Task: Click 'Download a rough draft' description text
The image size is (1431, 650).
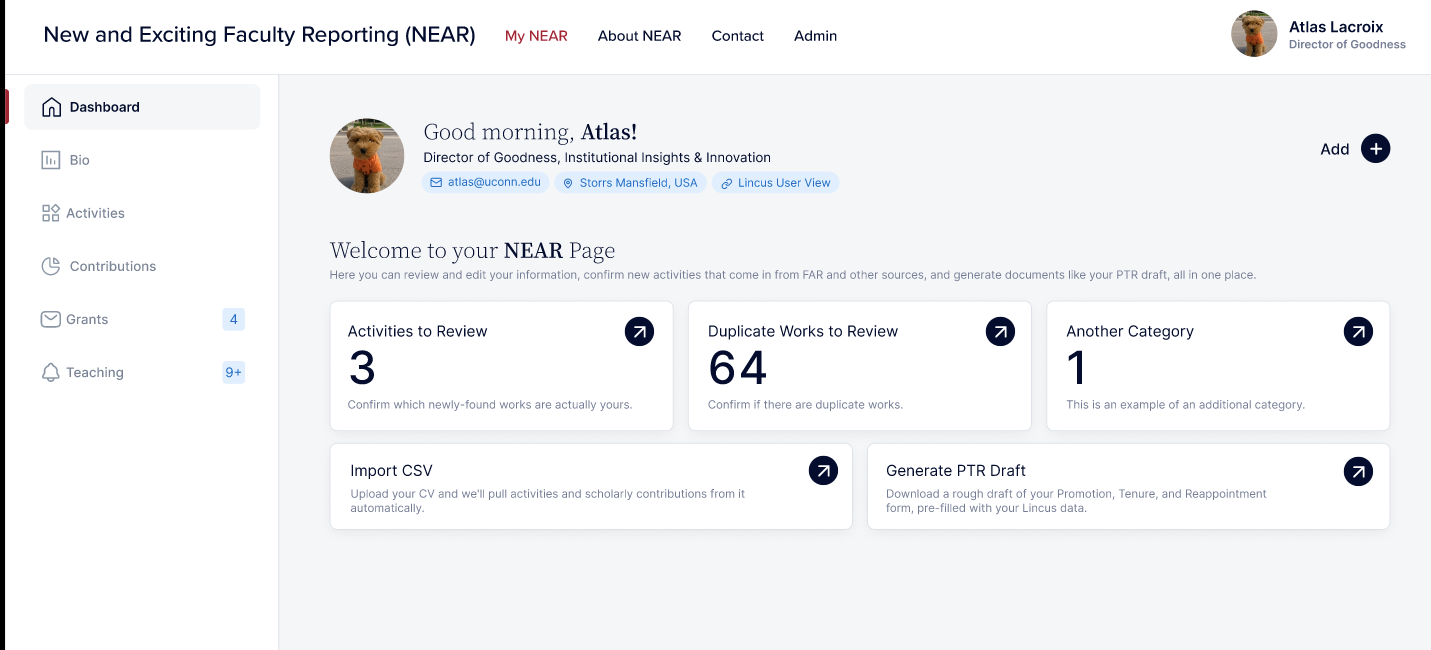Action: (x=1076, y=501)
